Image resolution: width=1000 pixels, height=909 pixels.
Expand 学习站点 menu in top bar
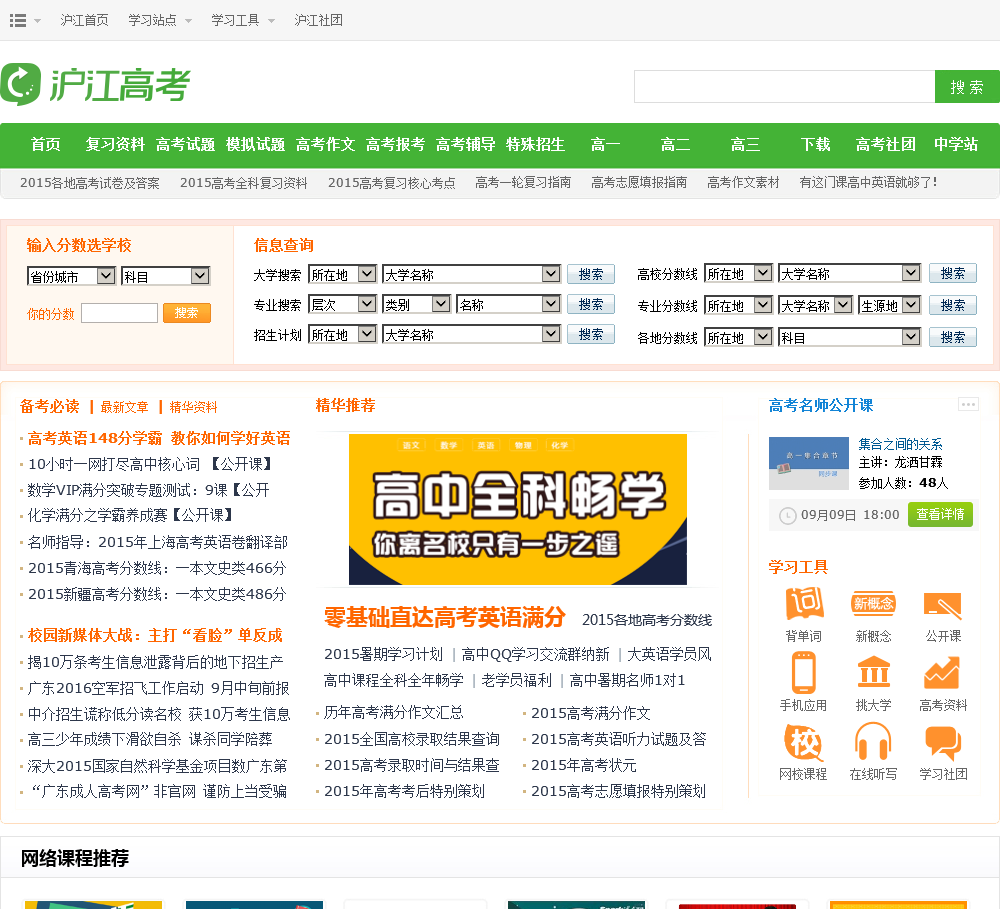point(159,20)
